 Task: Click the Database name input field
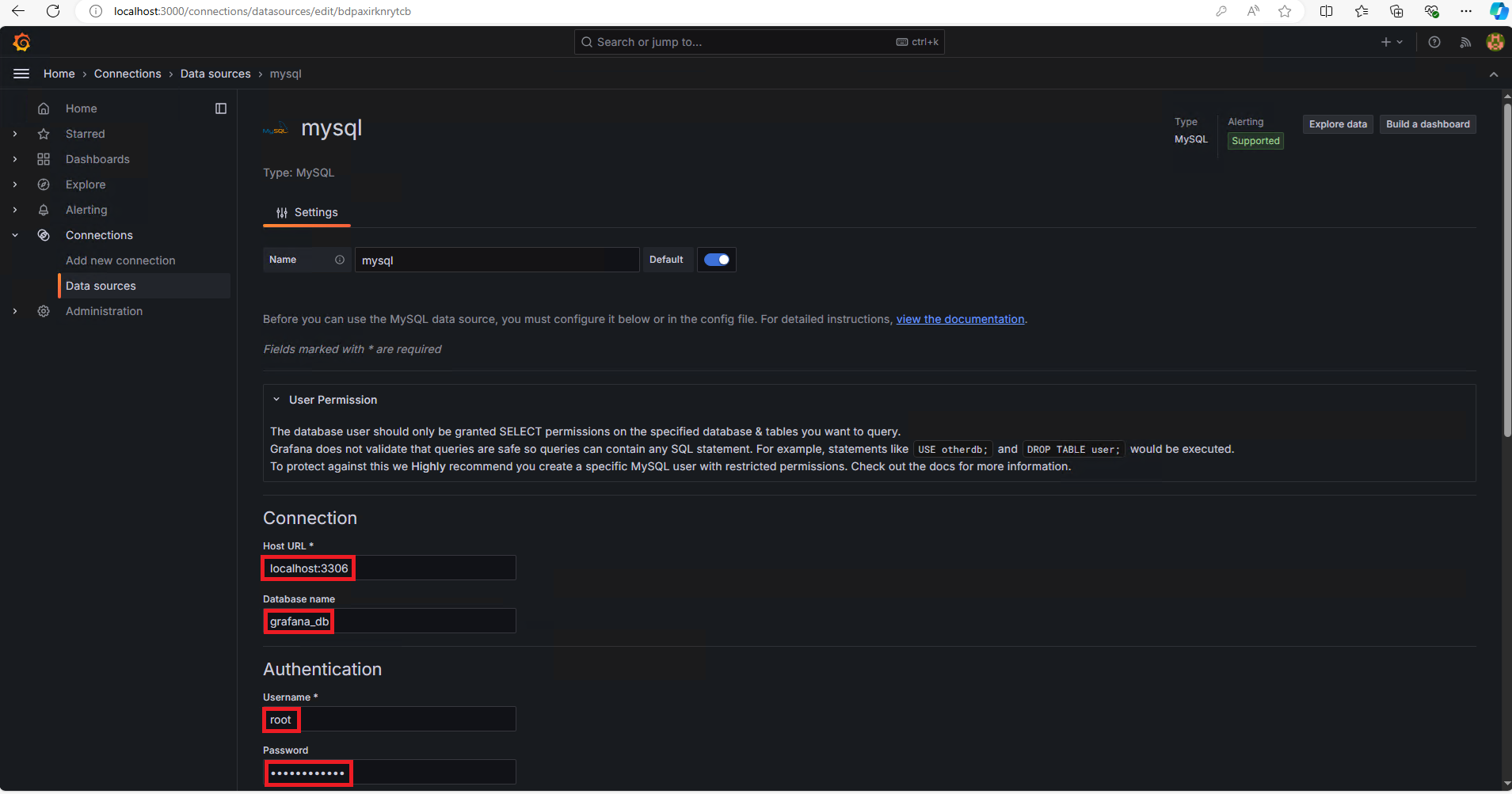pyautogui.click(x=390, y=621)
